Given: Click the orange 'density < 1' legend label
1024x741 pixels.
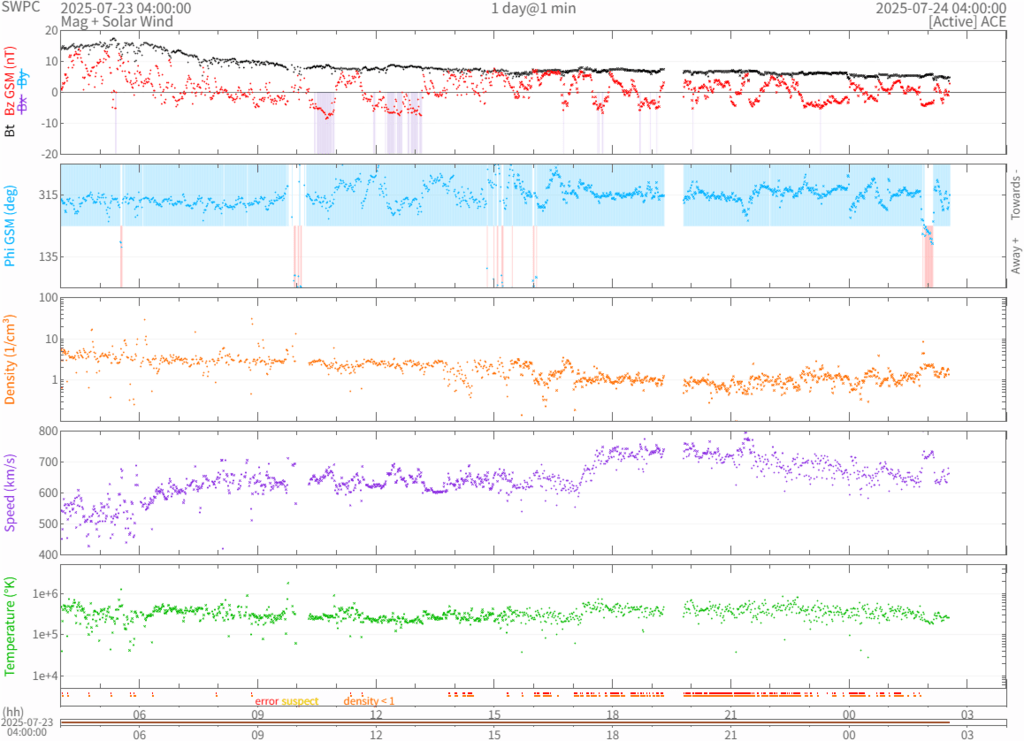Looking at the screenshot, I should pyautogui.click(x=369, y=701).
